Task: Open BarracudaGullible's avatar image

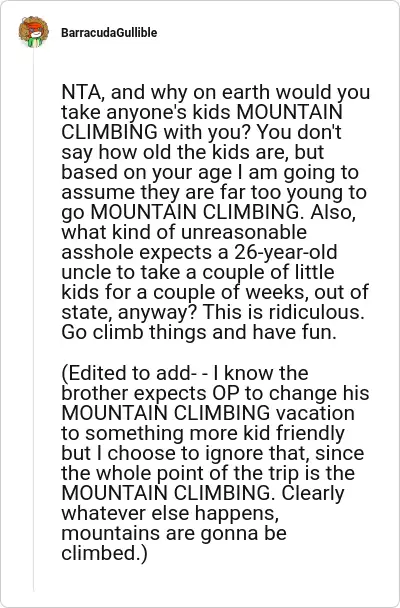Action: (34, 32)
